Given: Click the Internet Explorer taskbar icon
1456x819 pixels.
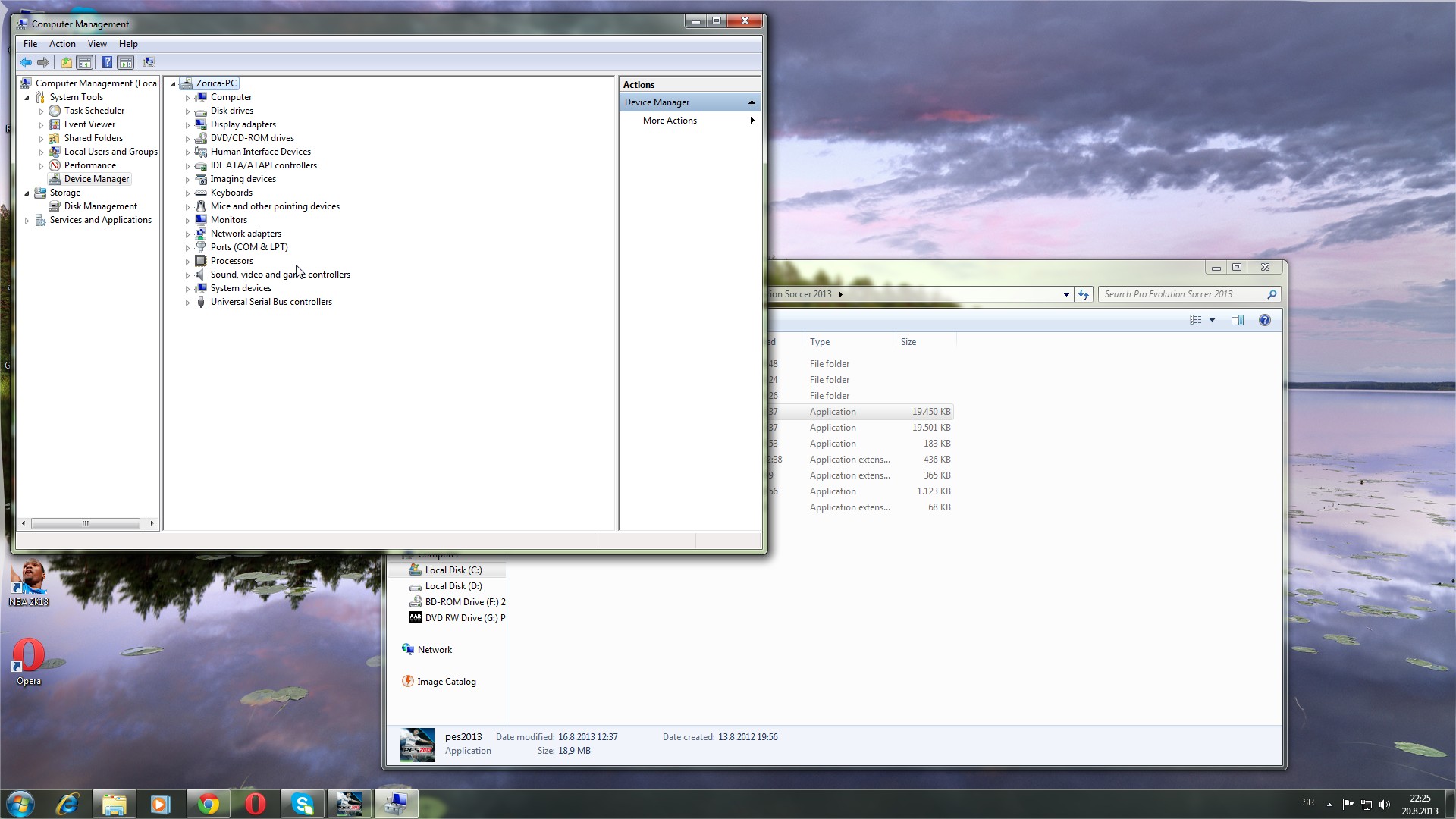Looking at the screenshot, I should click(x=67, y=804).
